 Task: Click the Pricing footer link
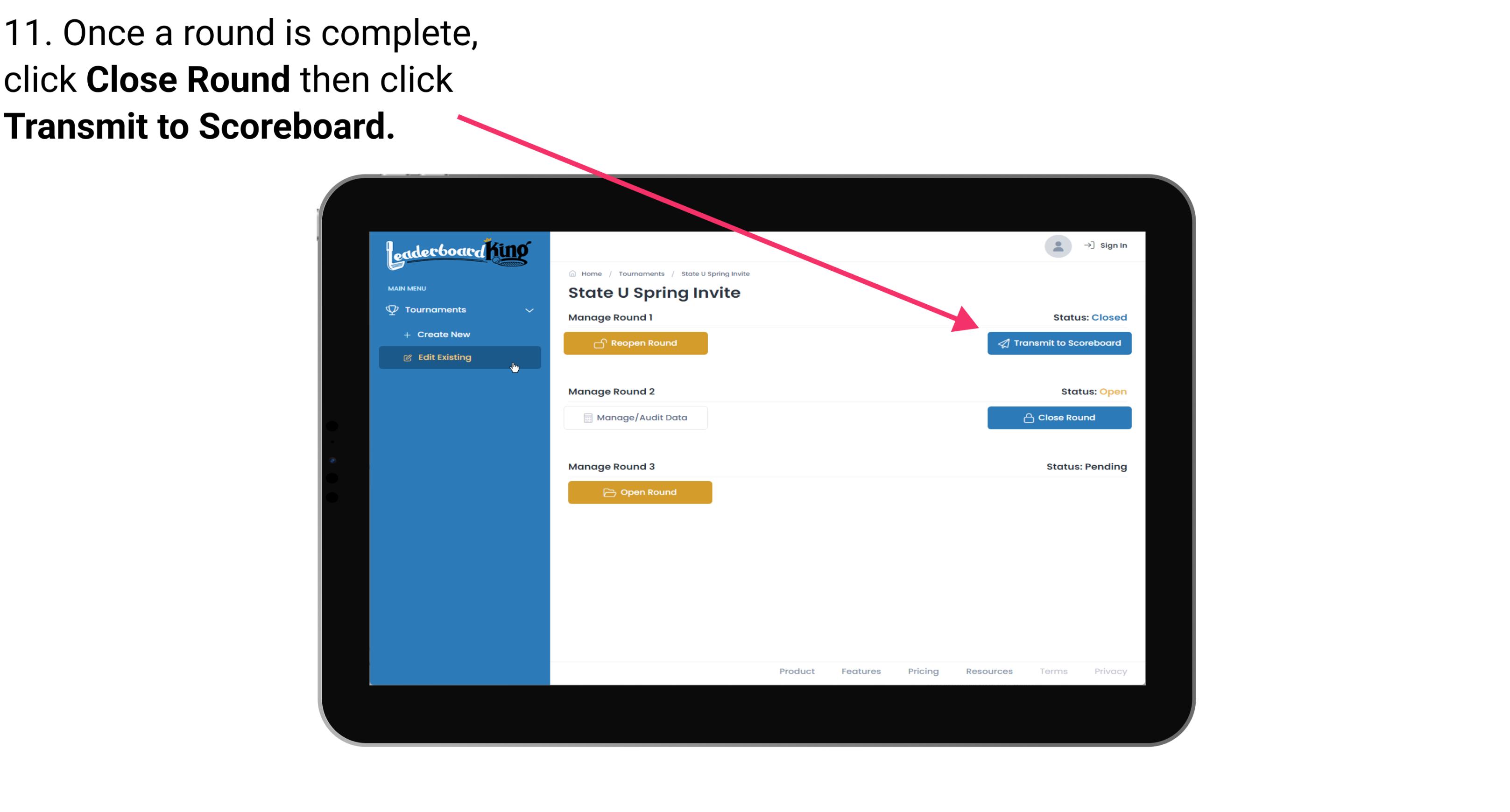[922, 671]
